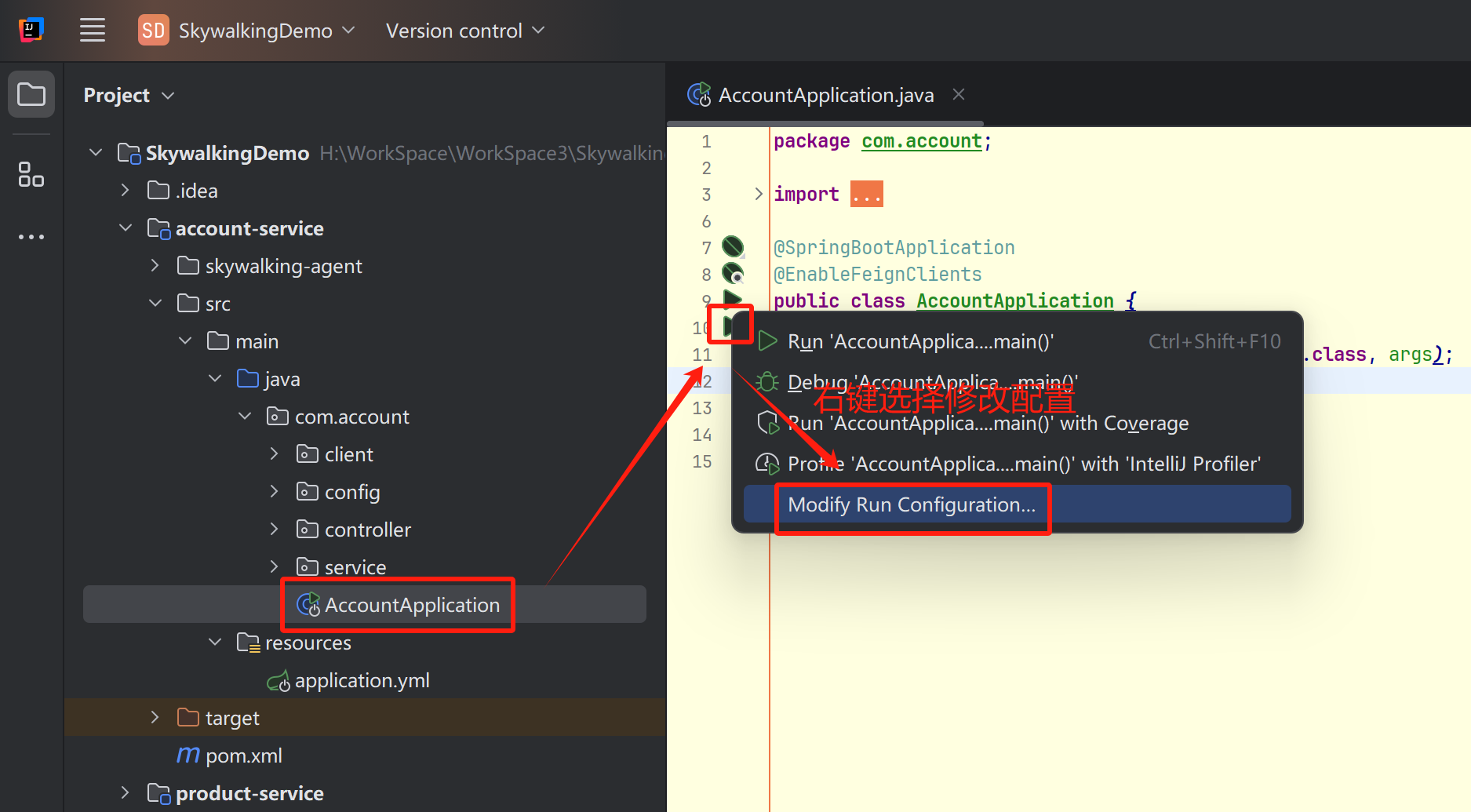Open the Structure tool window icon
This screenshot has height=812, width=1471.
point(31,174)
